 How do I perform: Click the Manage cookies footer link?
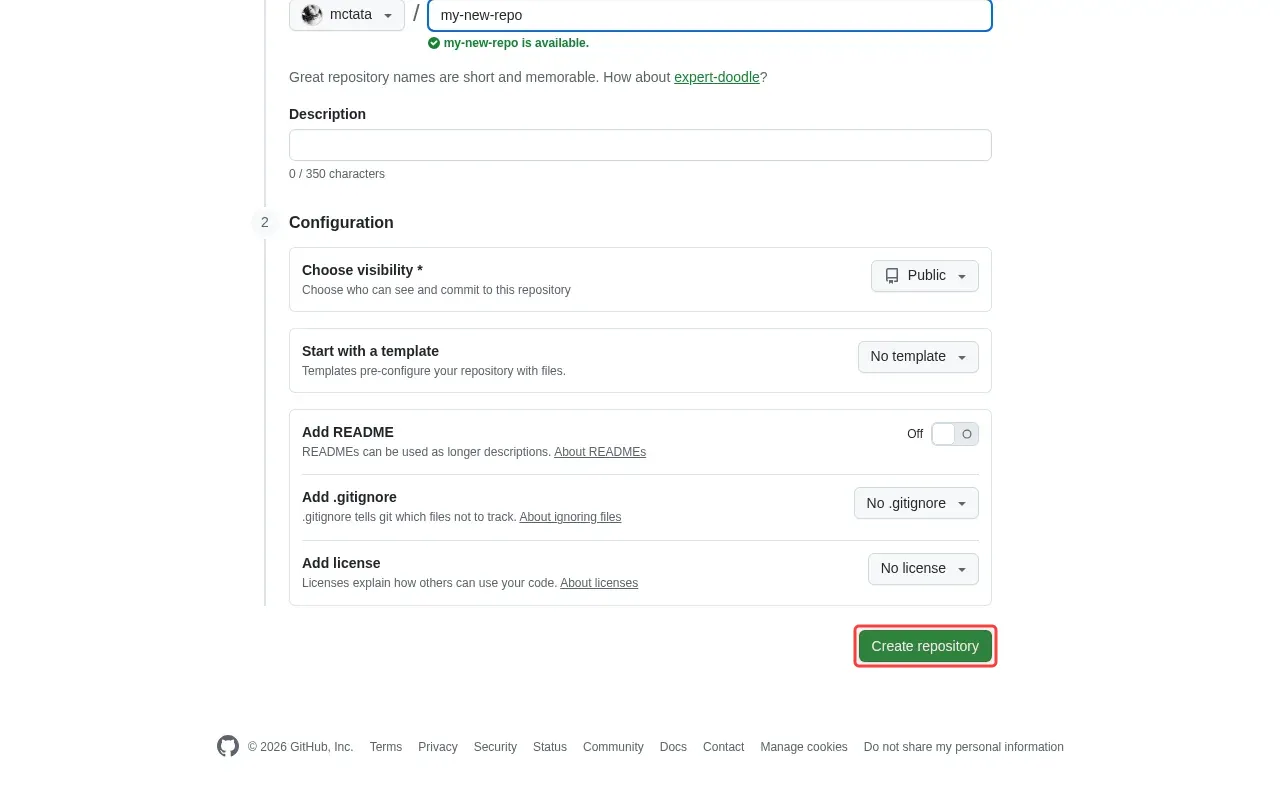click(x=803, y=746)
